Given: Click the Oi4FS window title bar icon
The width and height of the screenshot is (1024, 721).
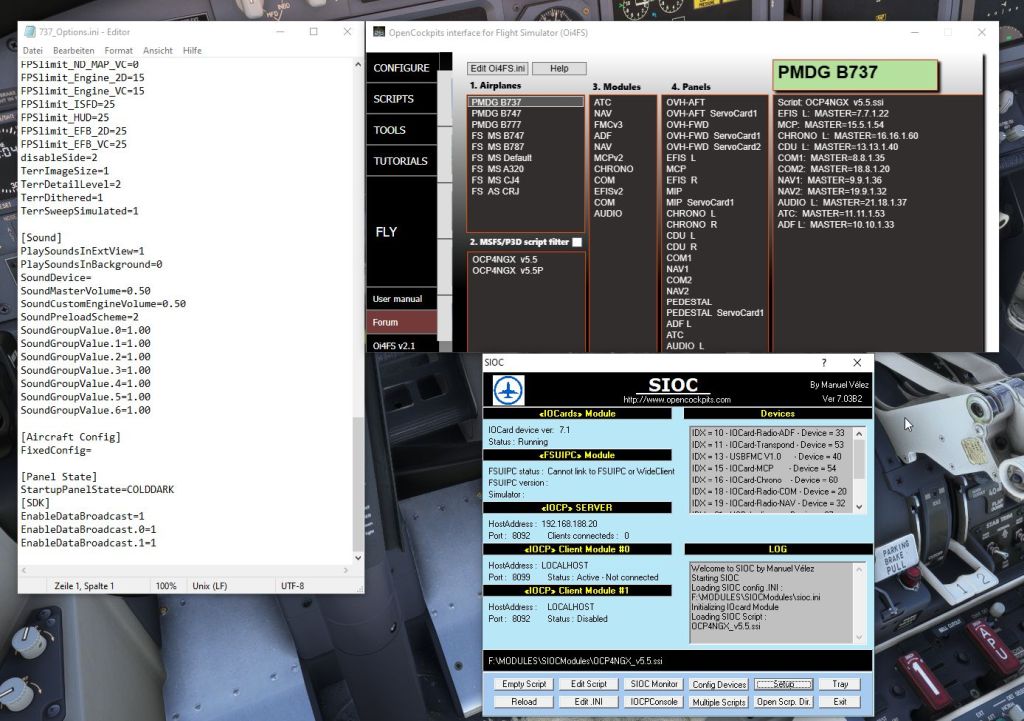Looking at the screenshot, I should point(379,32).
